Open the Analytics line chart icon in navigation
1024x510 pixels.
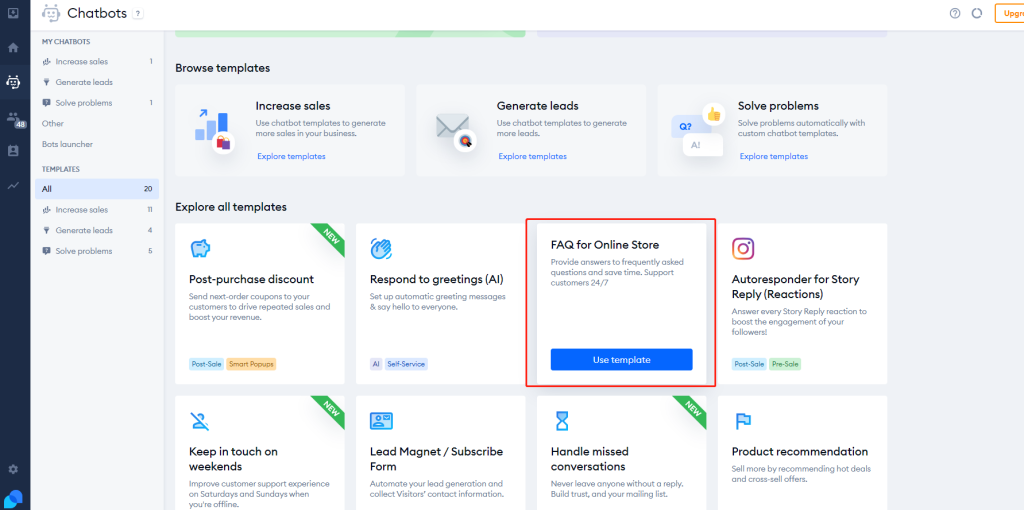[13, 185]
